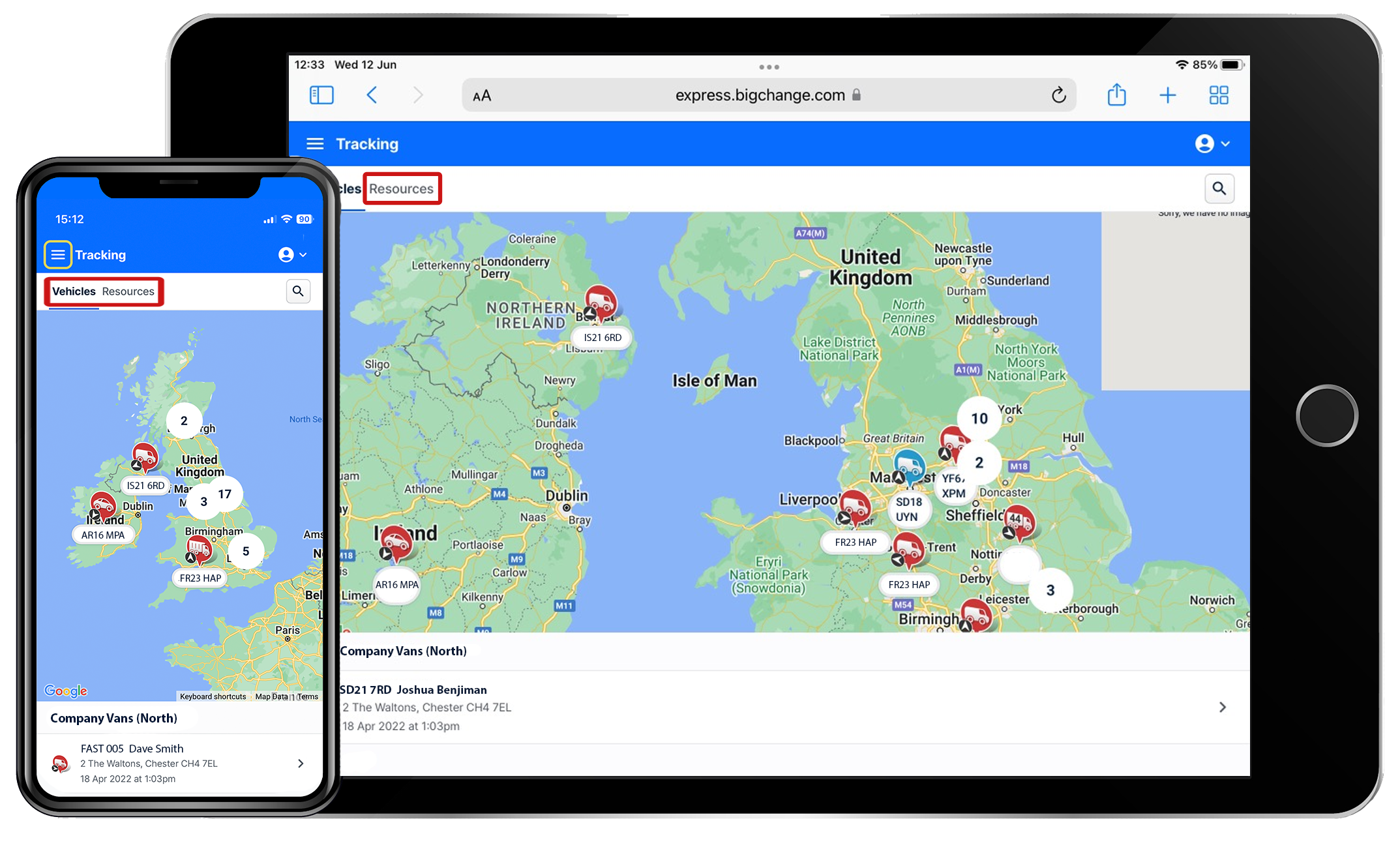Open the hamburger menu on the phone
Image resolution: width=1400 pixels, height=849 pixels.
pyautogui.click(x=58, y=254)
